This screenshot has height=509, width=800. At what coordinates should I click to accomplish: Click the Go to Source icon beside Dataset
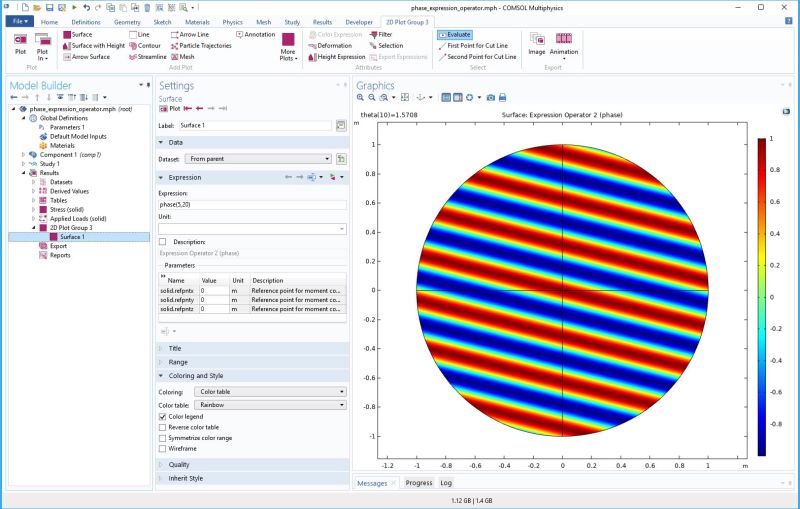(341, 159)
